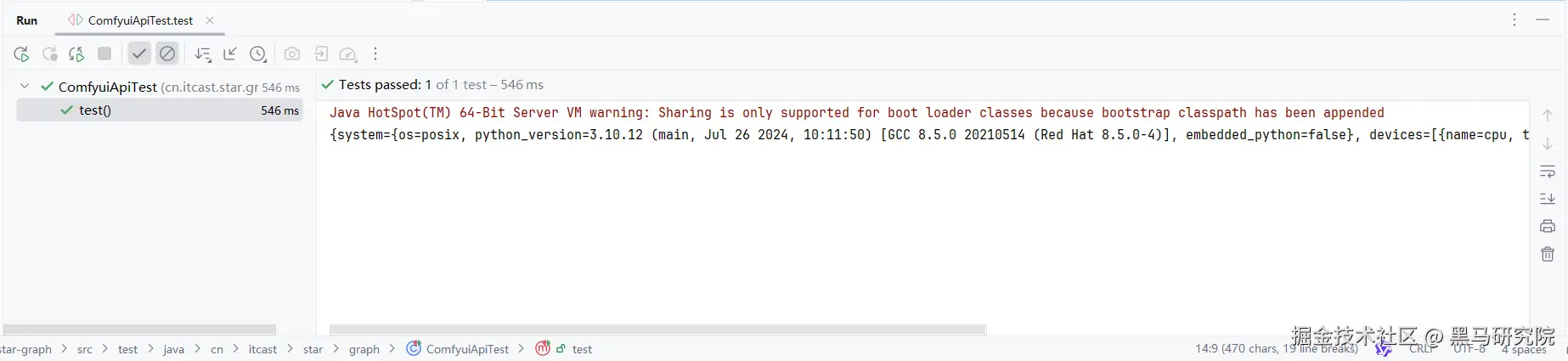Collapse the ComfyuiApiTest tree node
This screenshot has height=361, width=1568.
pos(25,86)
